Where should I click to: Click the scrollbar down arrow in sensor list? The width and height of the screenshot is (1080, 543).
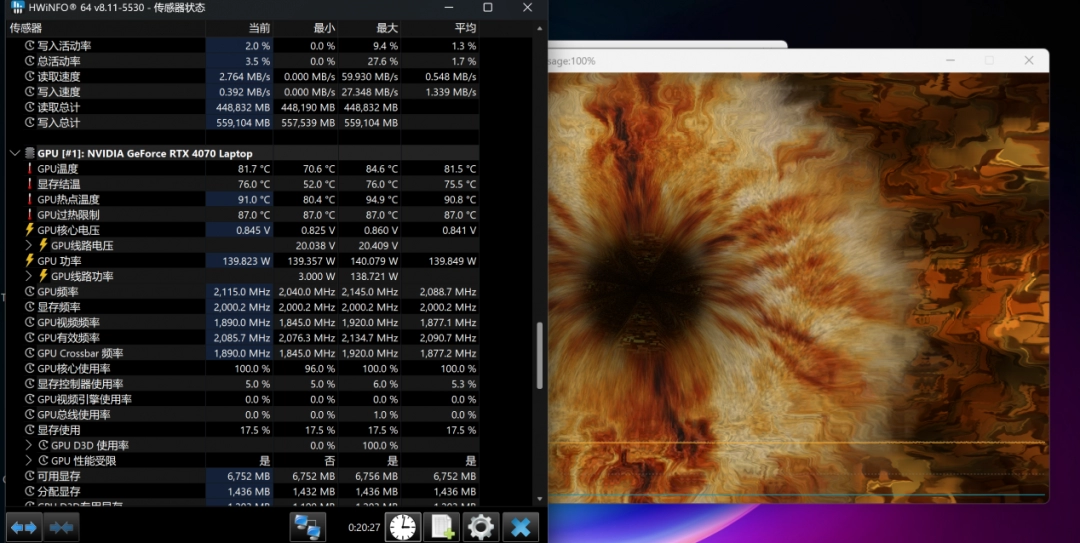click(539, 499)
